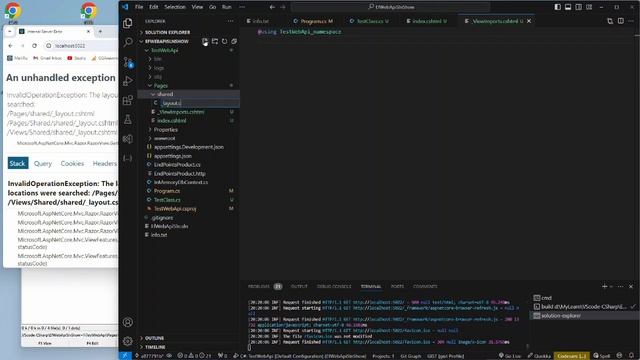Open the Accounts icon in activity bar
This screenshot has width=640, height=360.
point(128,322)
